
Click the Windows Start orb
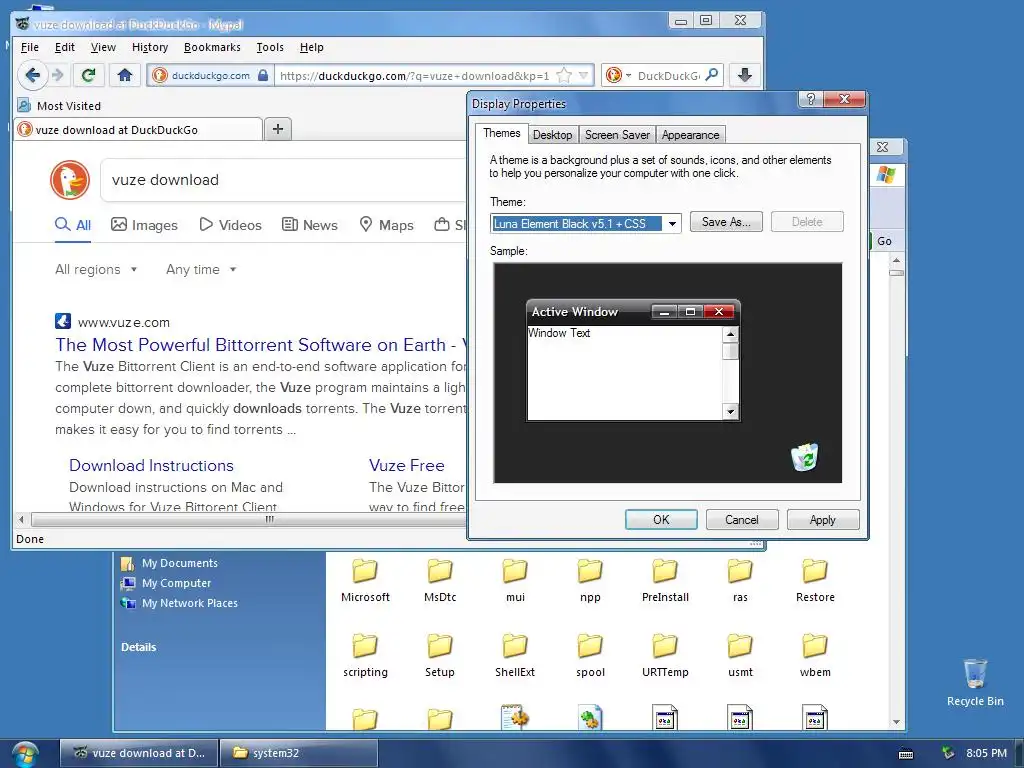pos(24,754)
